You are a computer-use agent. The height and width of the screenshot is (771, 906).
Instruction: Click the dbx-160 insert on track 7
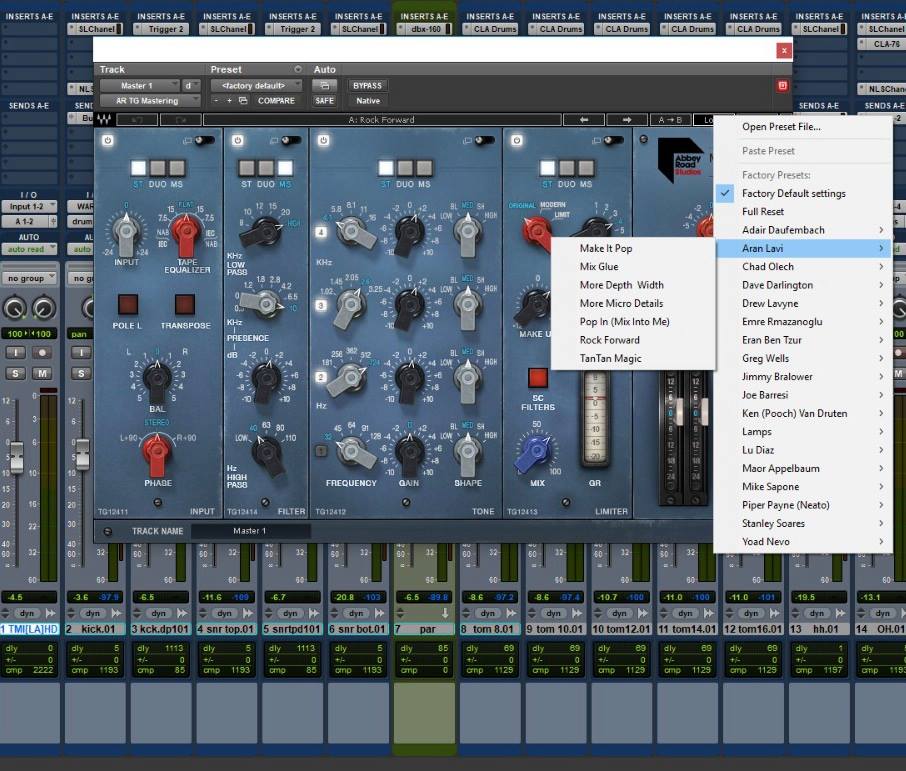pyautogui.click(x=425, y=28)
